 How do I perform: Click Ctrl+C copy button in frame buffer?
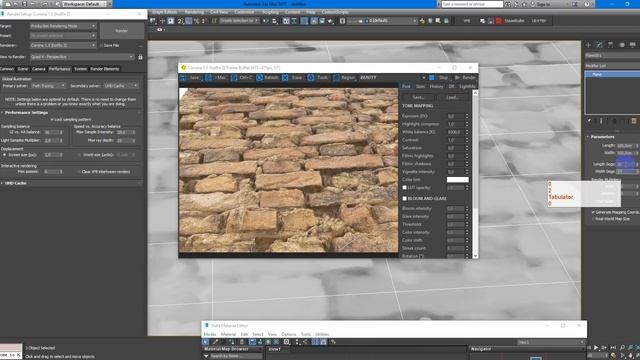[x=241, y=78]
